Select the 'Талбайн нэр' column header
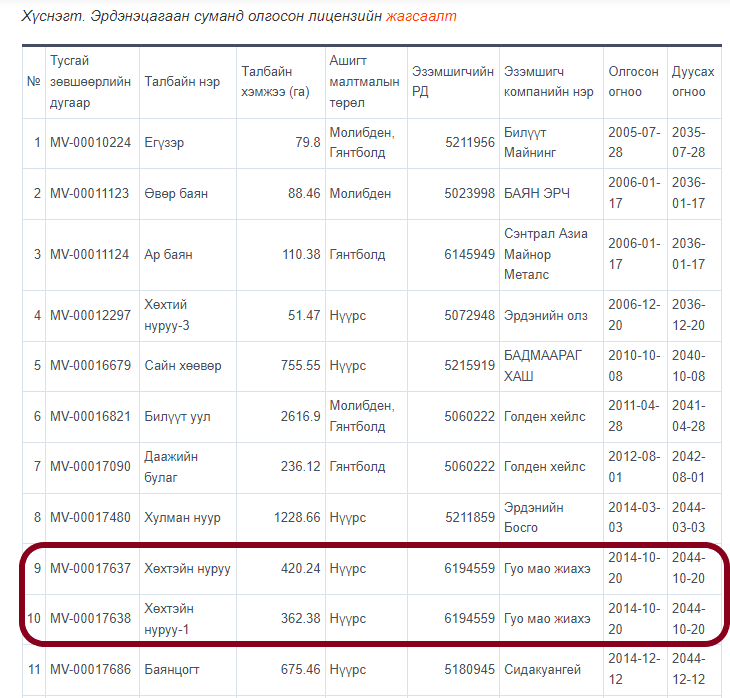 coord(182,81)
